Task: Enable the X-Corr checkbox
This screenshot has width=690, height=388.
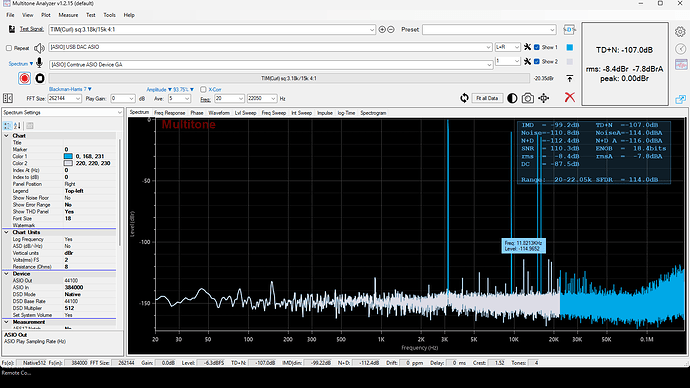Action: point(203,89)
